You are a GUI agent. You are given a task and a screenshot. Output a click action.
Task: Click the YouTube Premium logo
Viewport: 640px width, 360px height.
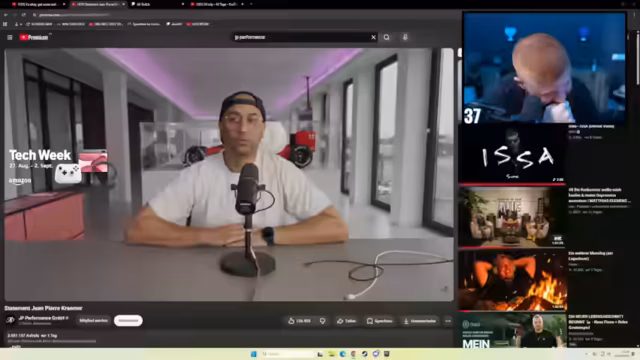[34, 37]
